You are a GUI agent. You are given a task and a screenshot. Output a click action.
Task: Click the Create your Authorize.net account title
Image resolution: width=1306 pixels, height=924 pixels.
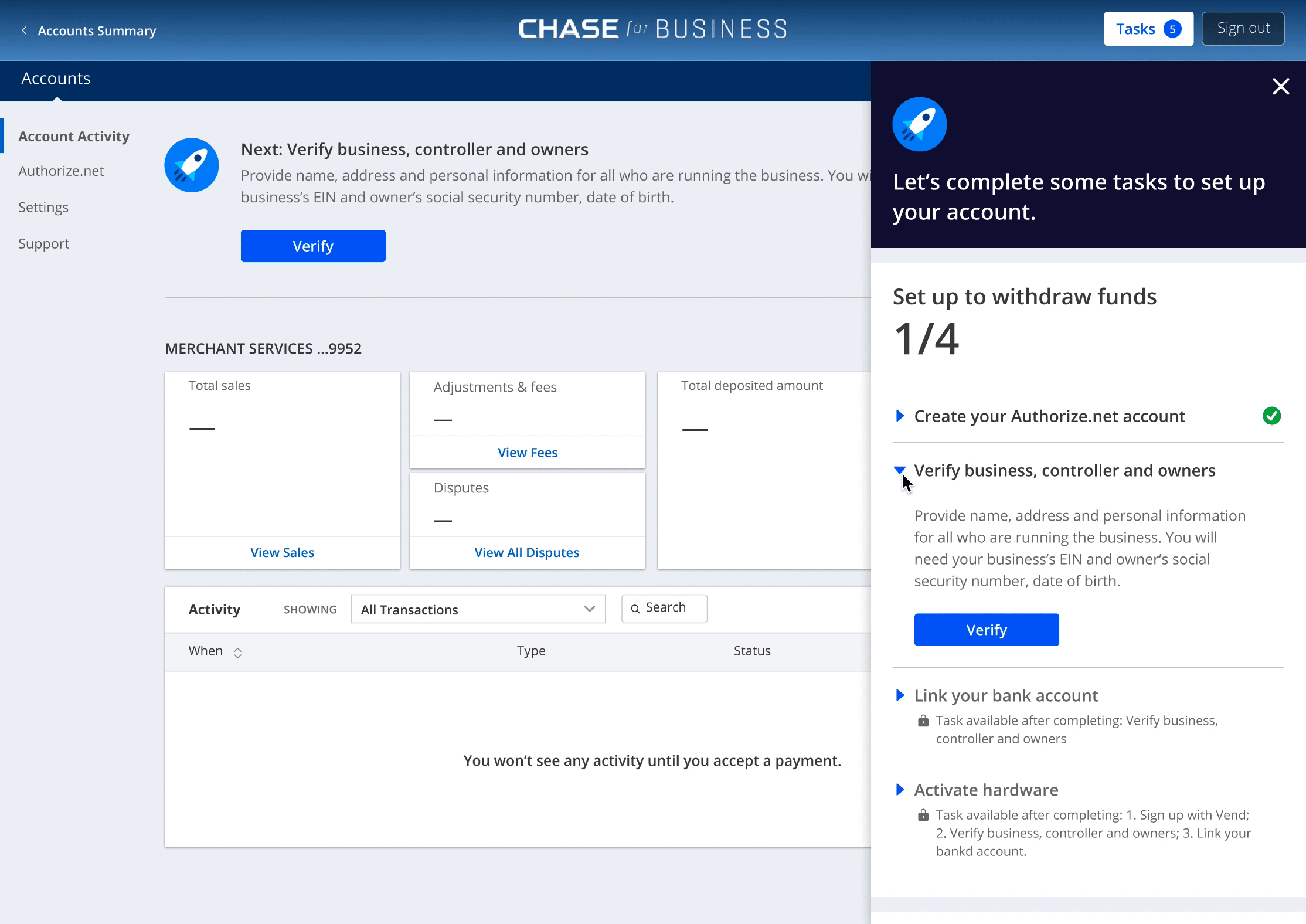[x=1049, y=416]
